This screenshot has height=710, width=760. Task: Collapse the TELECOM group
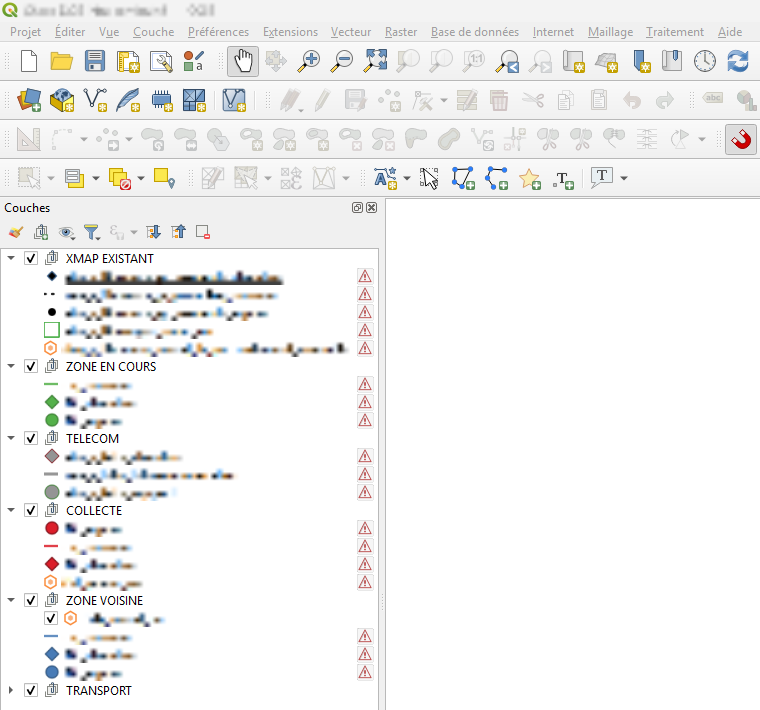11,438
